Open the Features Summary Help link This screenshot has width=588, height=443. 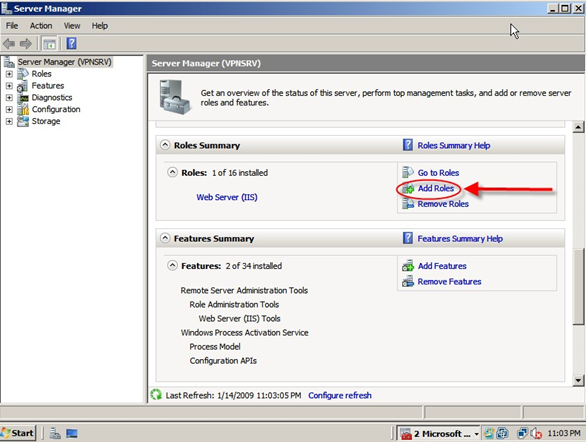(460, 239)
